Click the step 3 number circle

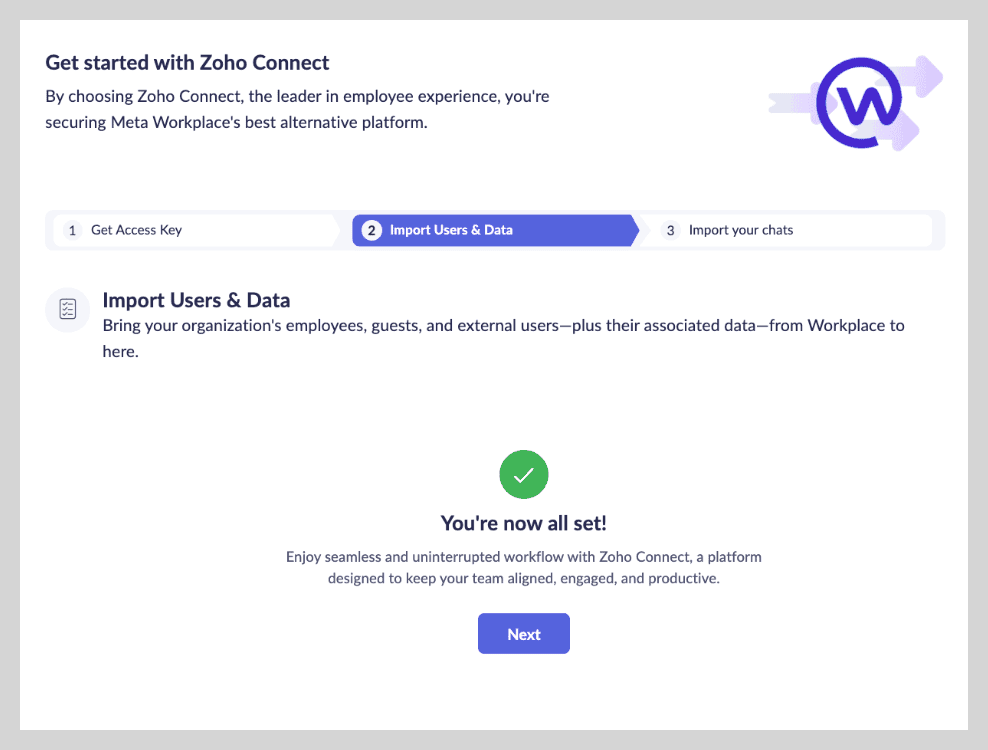pyautogui.click(x=670, y=230)
